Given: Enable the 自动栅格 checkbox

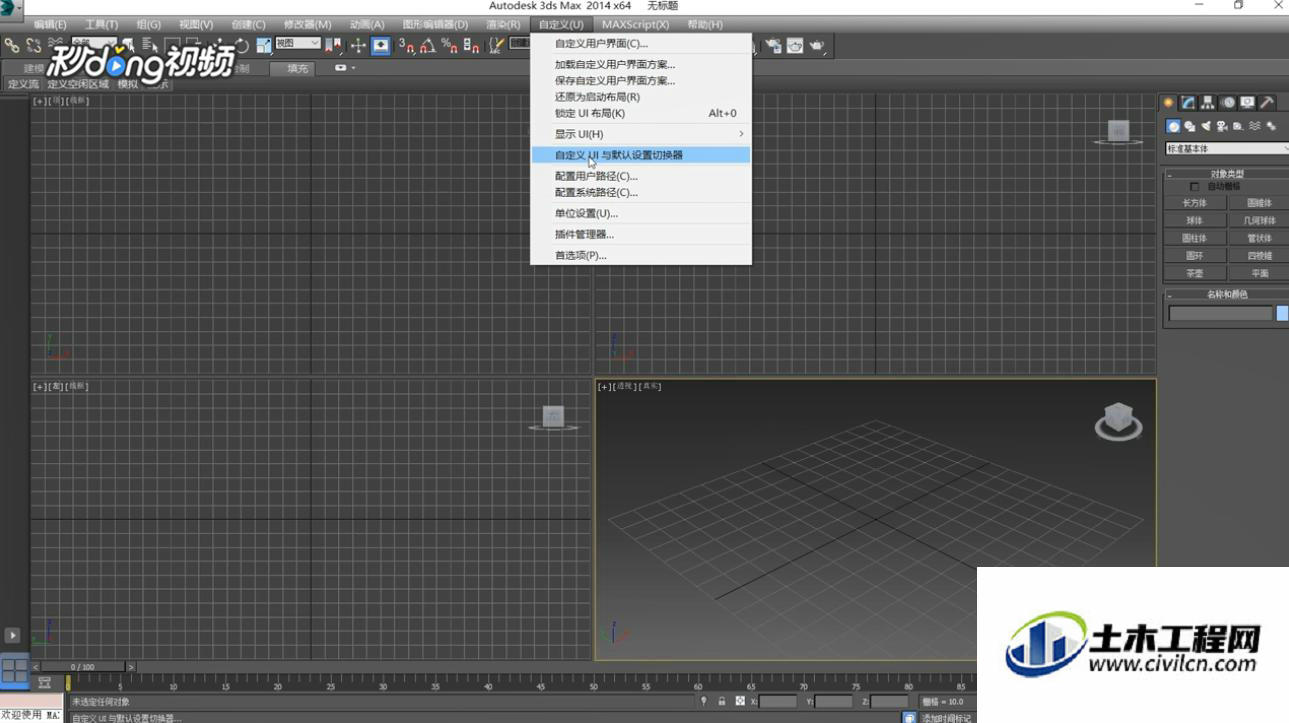Looking at the screenshot, I should 1194,187.
